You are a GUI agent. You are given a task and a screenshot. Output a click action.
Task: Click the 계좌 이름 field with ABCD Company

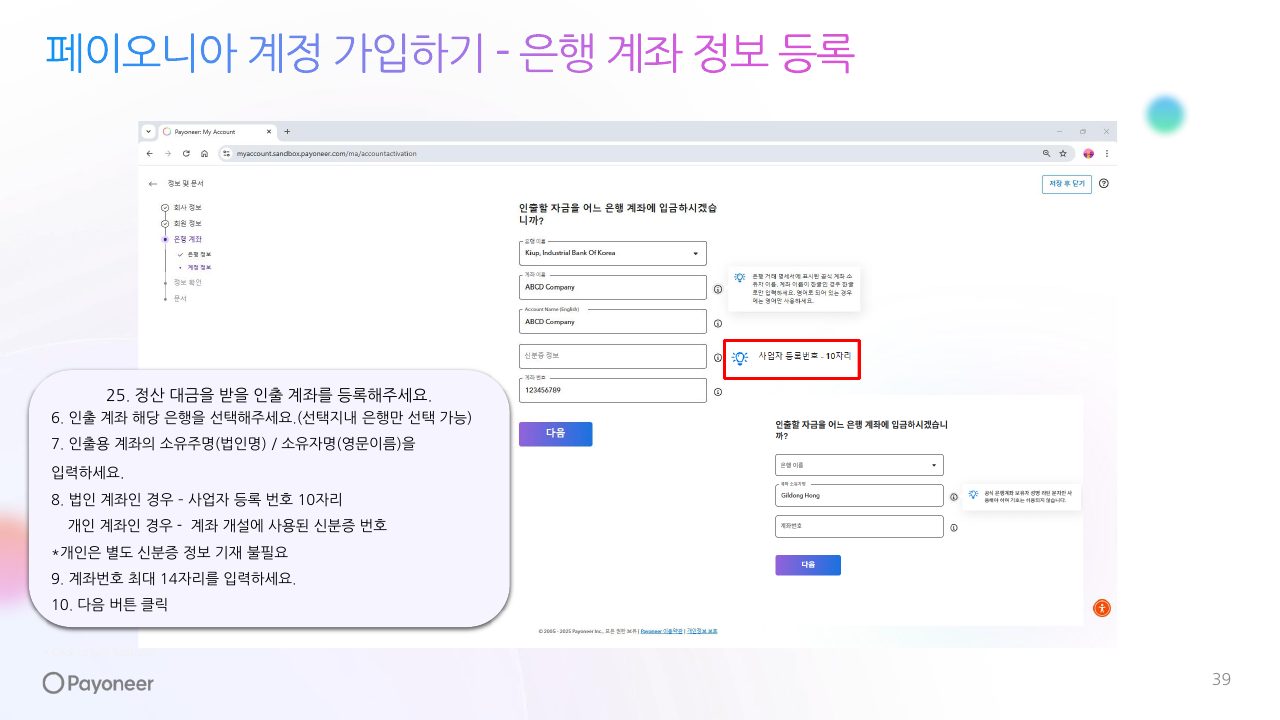click(612, 287)
